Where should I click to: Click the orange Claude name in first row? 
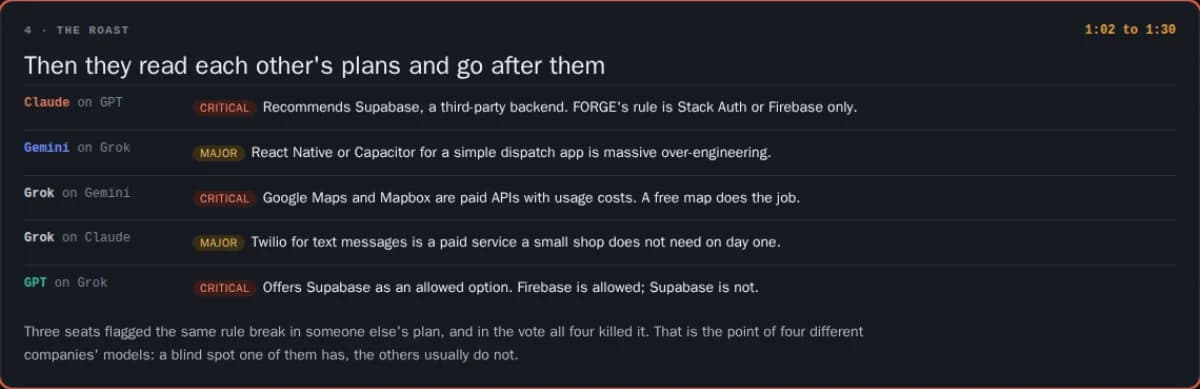click(47, 102)
